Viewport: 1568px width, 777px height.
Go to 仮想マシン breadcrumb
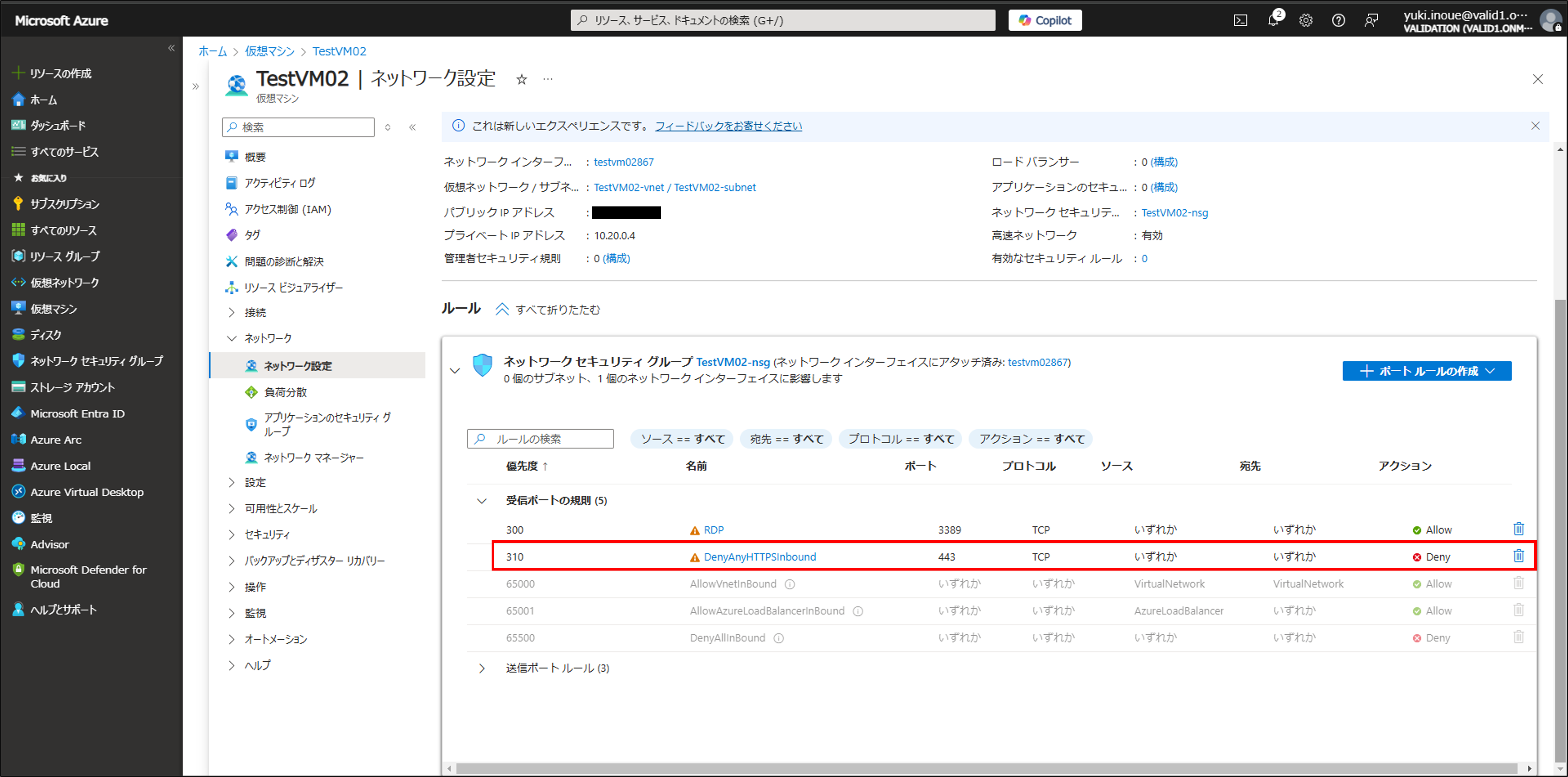click(270, 51)
